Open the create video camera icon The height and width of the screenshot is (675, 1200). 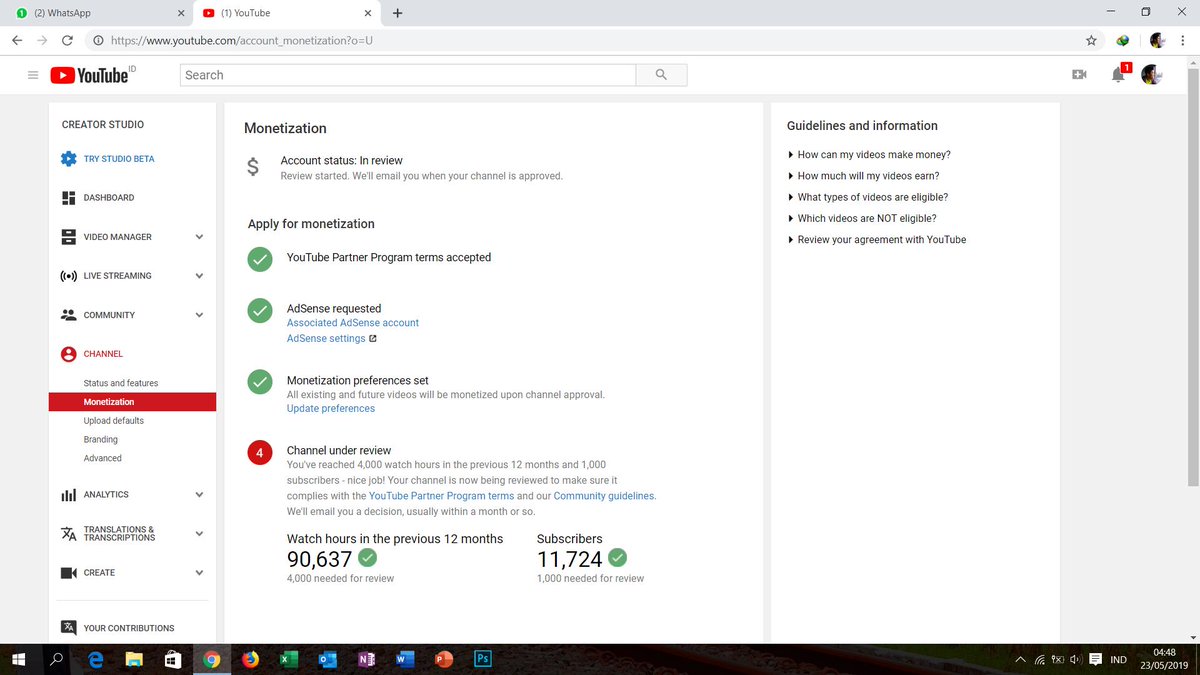pyautogui.click(x=1079, y=75)
